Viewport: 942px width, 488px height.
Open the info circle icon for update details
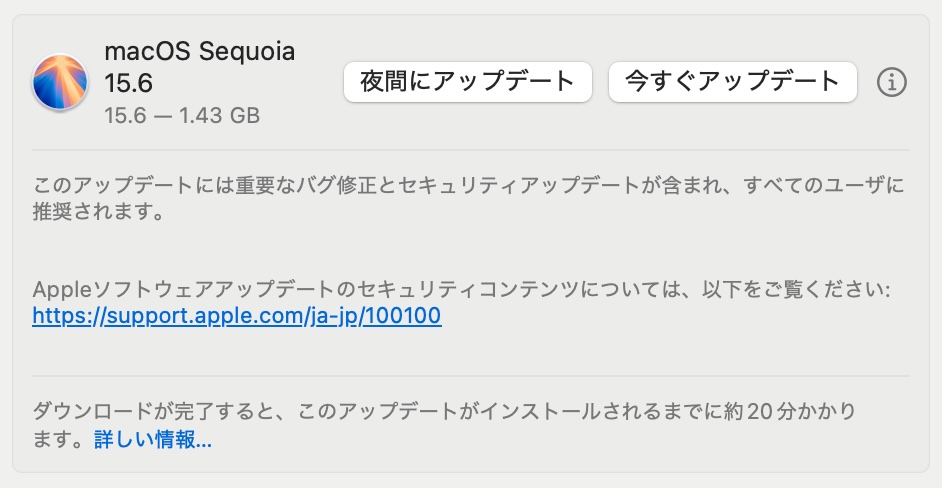[892, 82]
